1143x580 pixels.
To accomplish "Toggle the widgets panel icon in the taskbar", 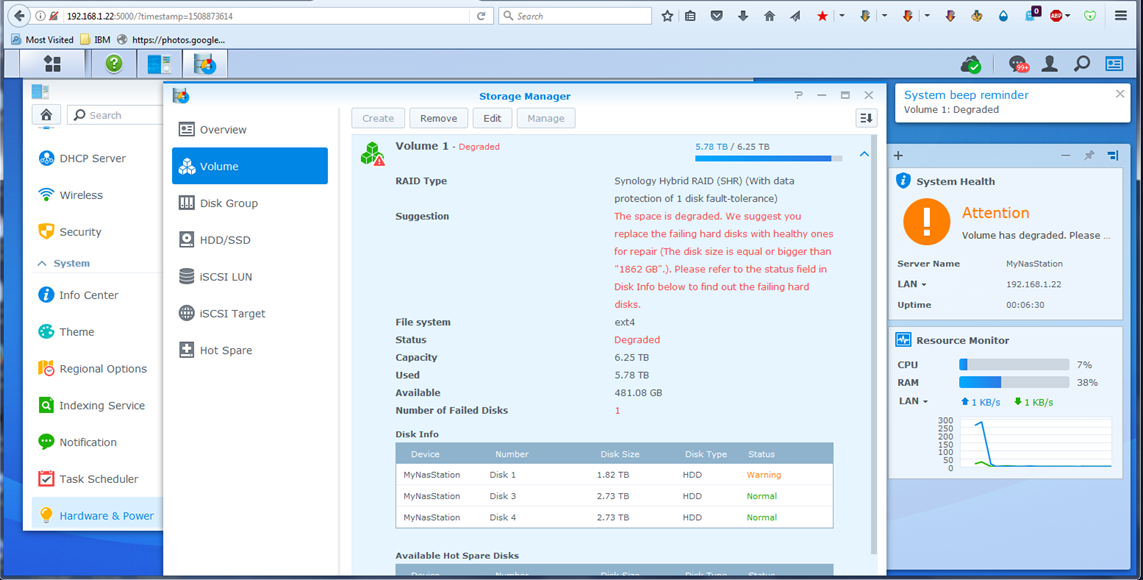I will pos(1114,64).
